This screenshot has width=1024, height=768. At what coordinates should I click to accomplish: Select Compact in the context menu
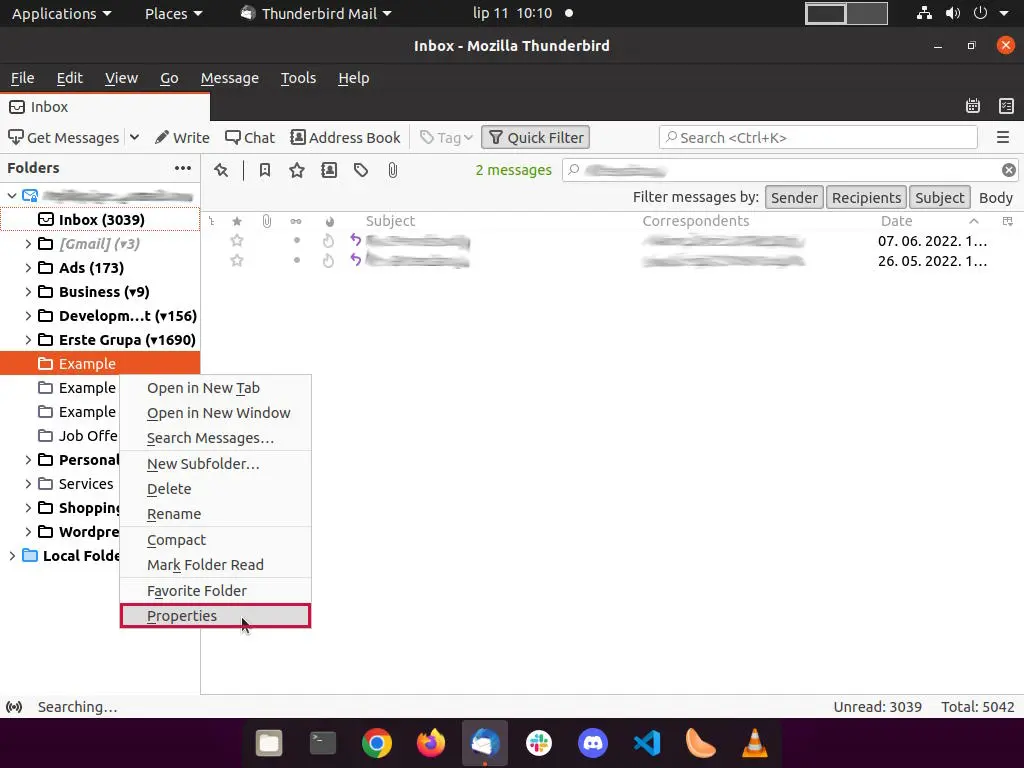click(216, 540)
